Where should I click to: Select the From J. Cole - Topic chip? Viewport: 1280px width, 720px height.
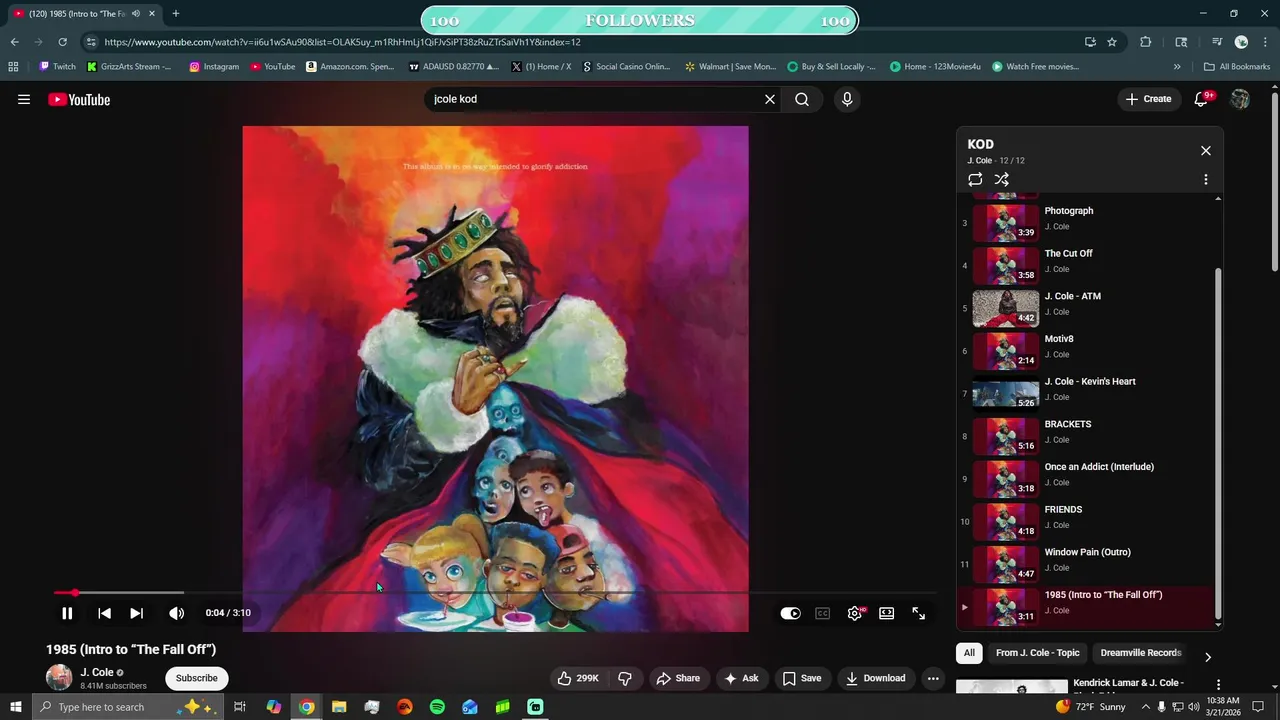(x=1037, y=653)
